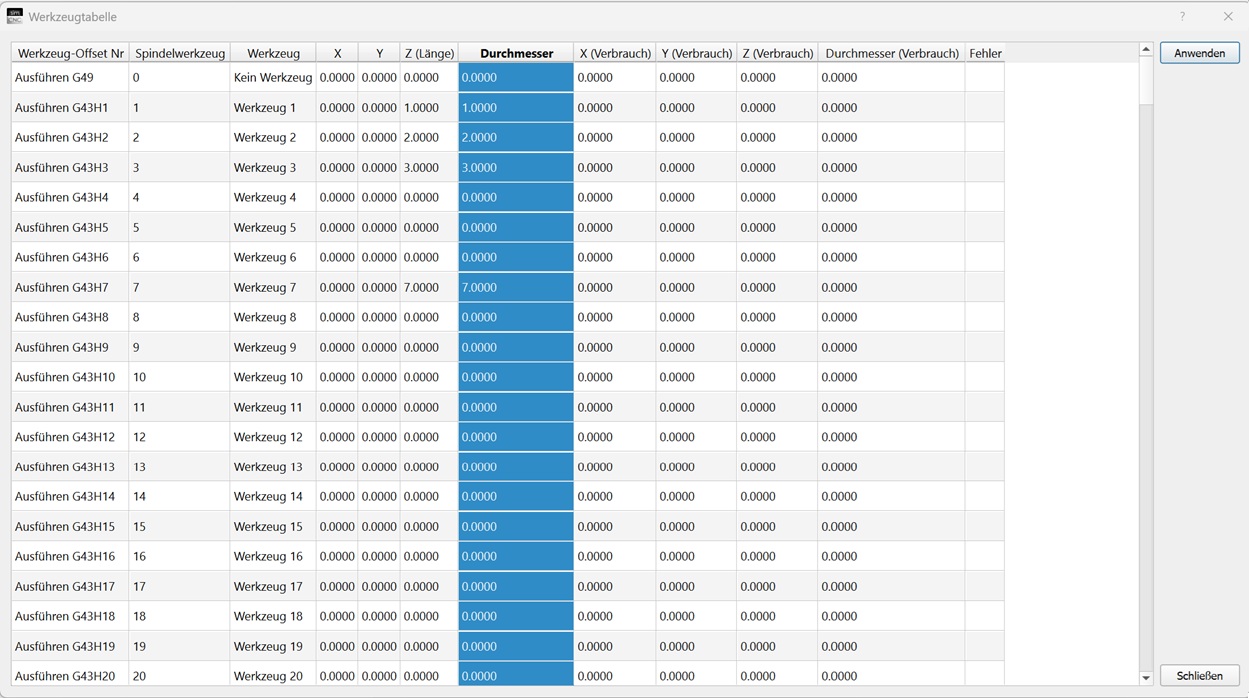1249x698 pixels.
Task: Click the Y (Verbrauch) column header
Action: (x=696, y=53)
